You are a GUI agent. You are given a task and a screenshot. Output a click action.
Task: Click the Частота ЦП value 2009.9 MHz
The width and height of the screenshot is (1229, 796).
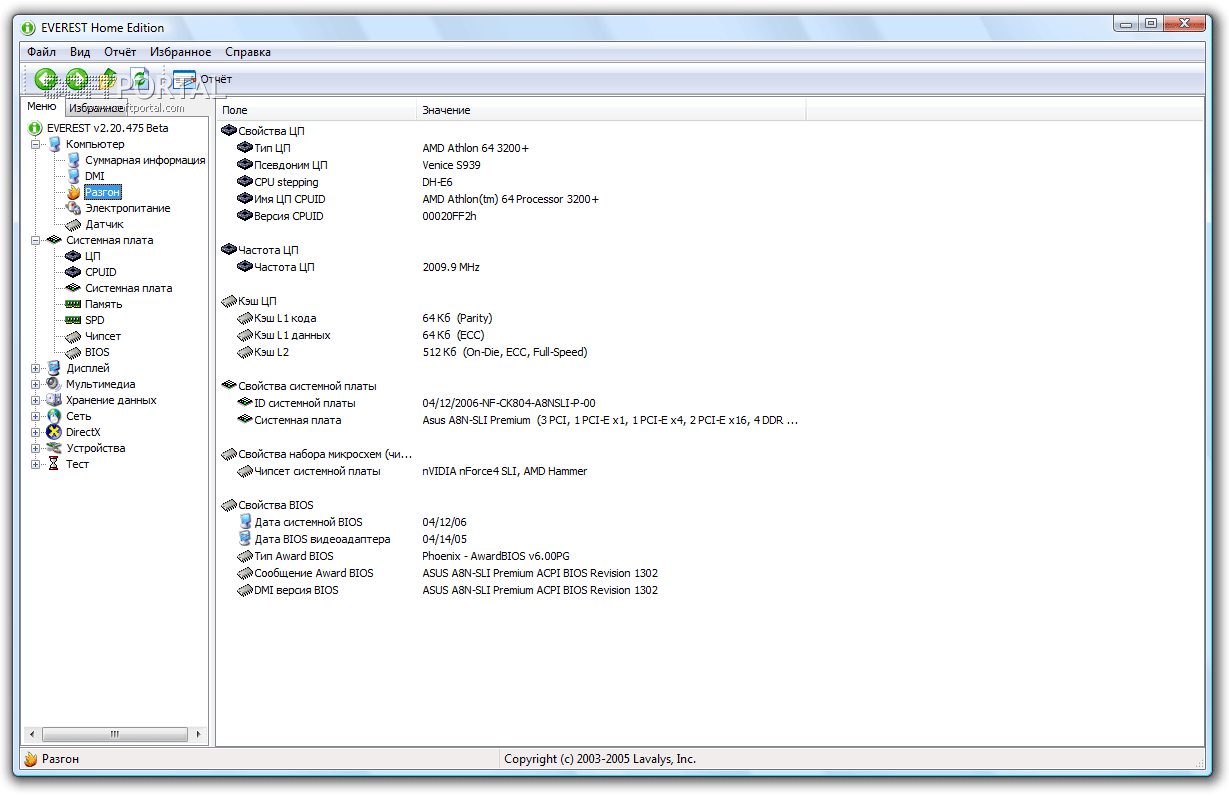(451, 267)
